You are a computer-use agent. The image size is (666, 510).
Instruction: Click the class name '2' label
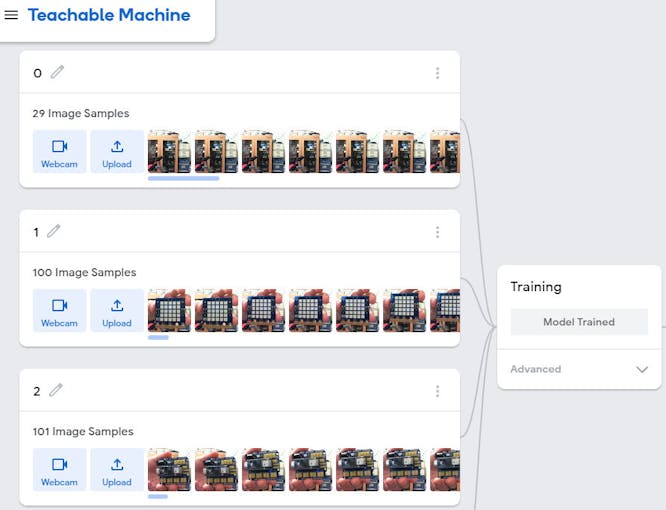point(37,391)
